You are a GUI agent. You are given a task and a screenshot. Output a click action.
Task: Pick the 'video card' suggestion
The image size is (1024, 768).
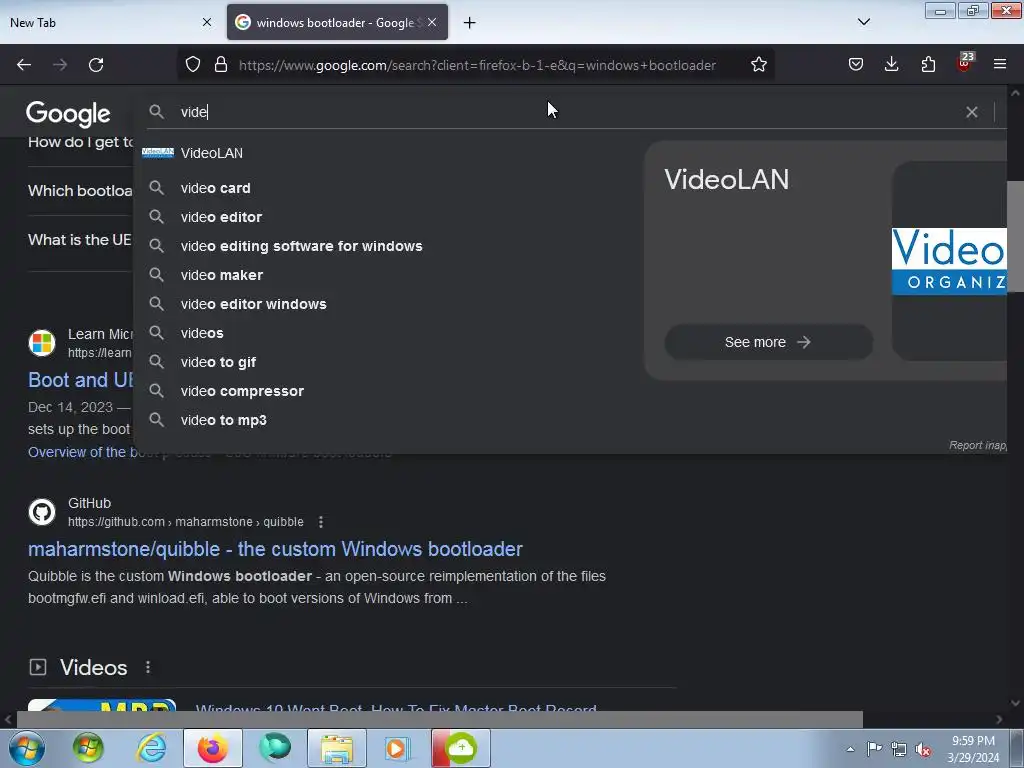tap(385, 188)
